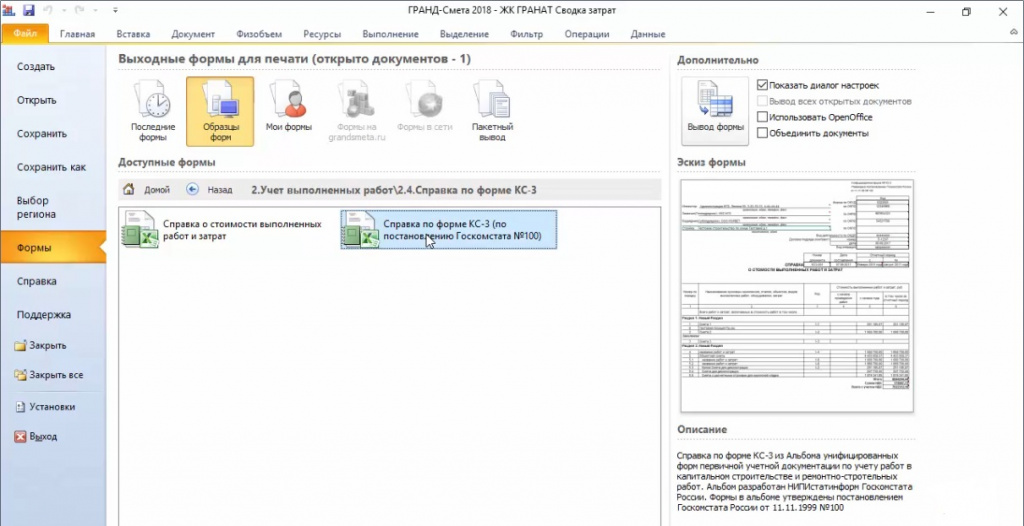Select Справка по форме КС-3 form
The width and height of the screenshot is (1024, 526).
click(x=449, y=229)
